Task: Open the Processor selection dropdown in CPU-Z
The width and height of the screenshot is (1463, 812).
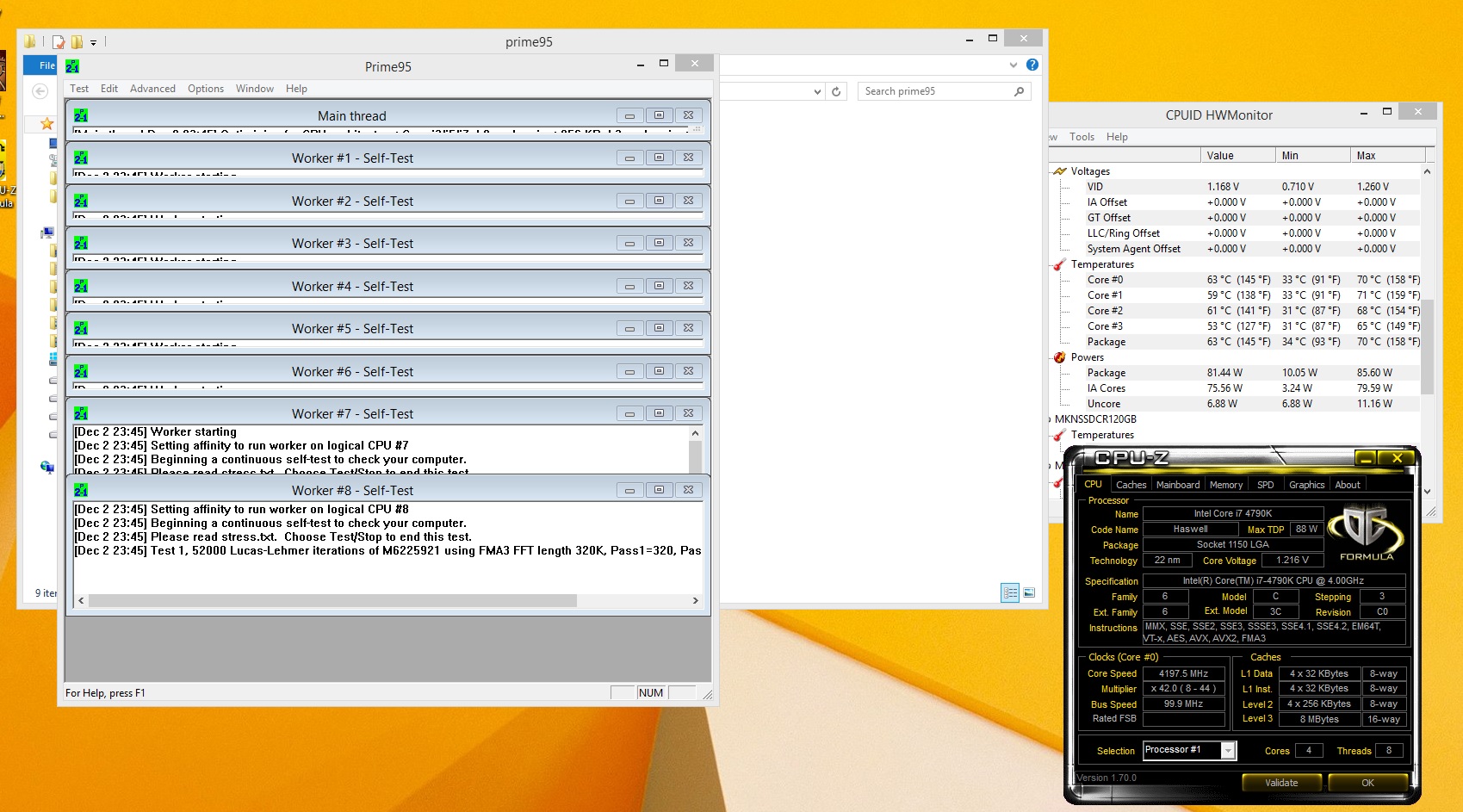Action: [1229, 751]
